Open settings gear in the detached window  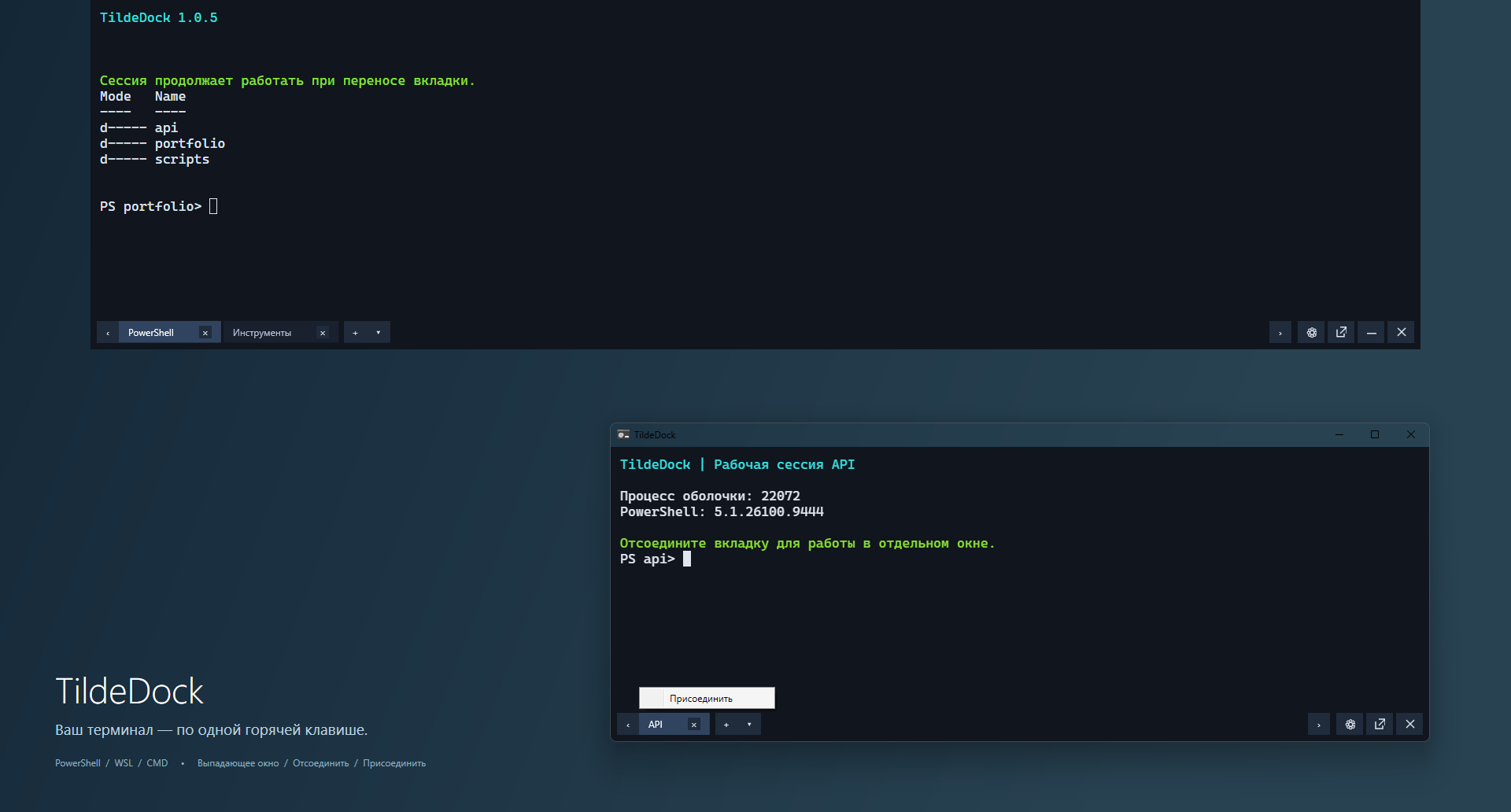coord(1350,724)
